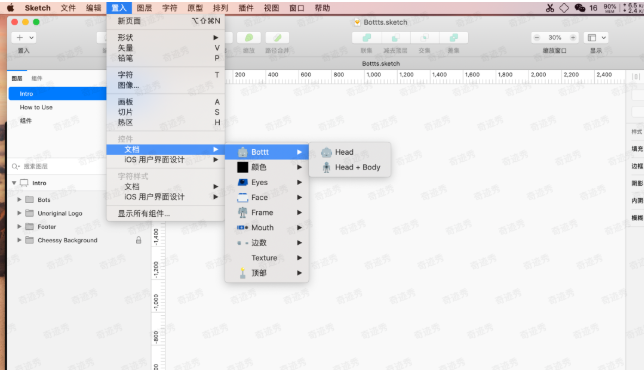Expand the Footer layer group
The image size is (644, 371).
19,226
